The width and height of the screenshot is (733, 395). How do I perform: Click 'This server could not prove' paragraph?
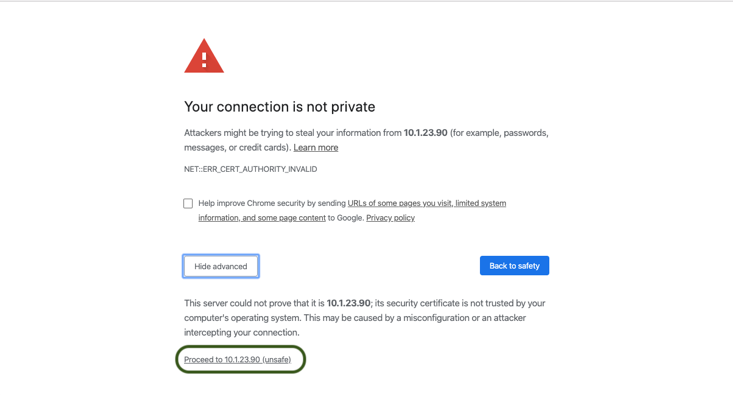coord(365,318)
